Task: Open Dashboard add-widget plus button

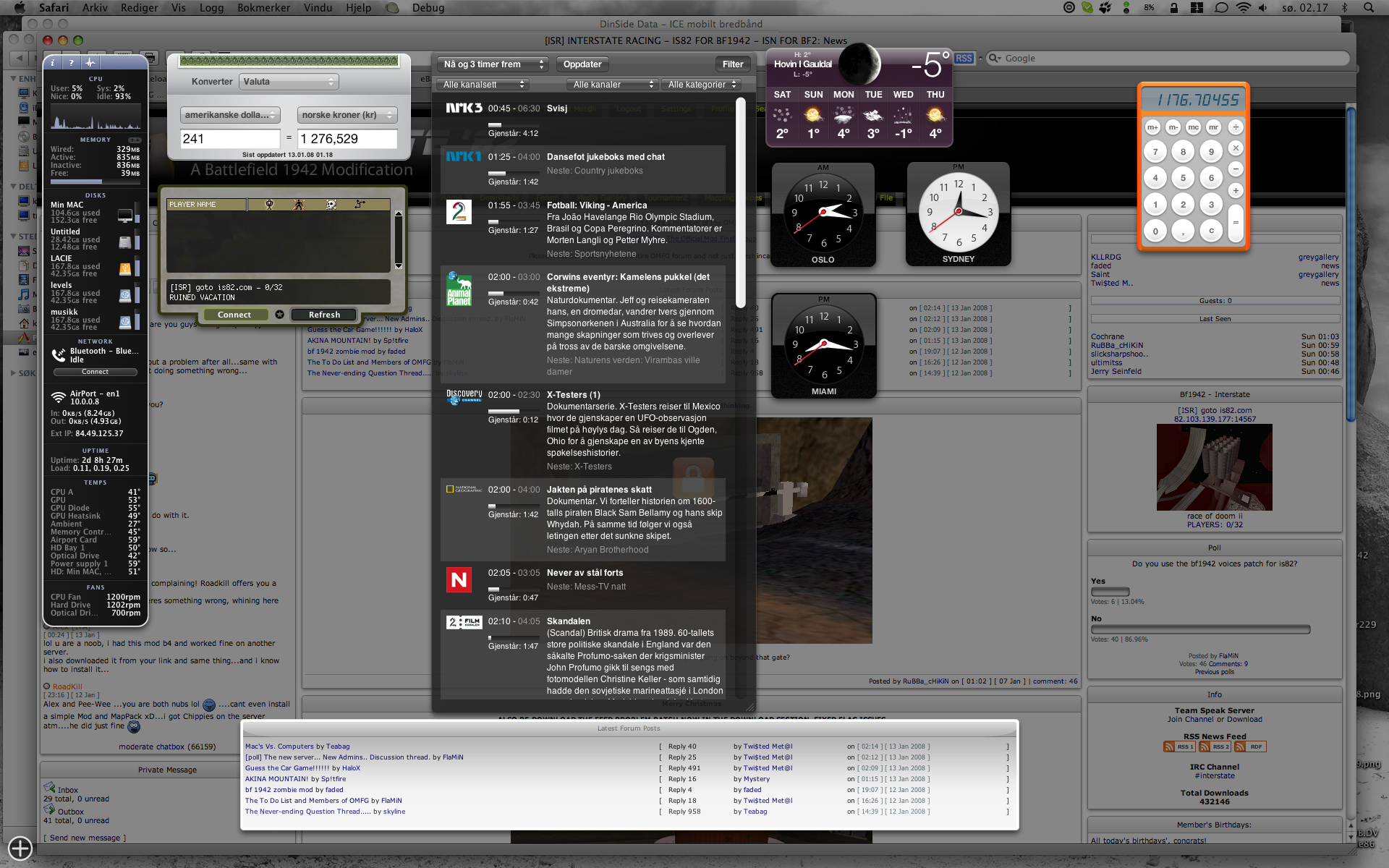Action: click(20, 848)
